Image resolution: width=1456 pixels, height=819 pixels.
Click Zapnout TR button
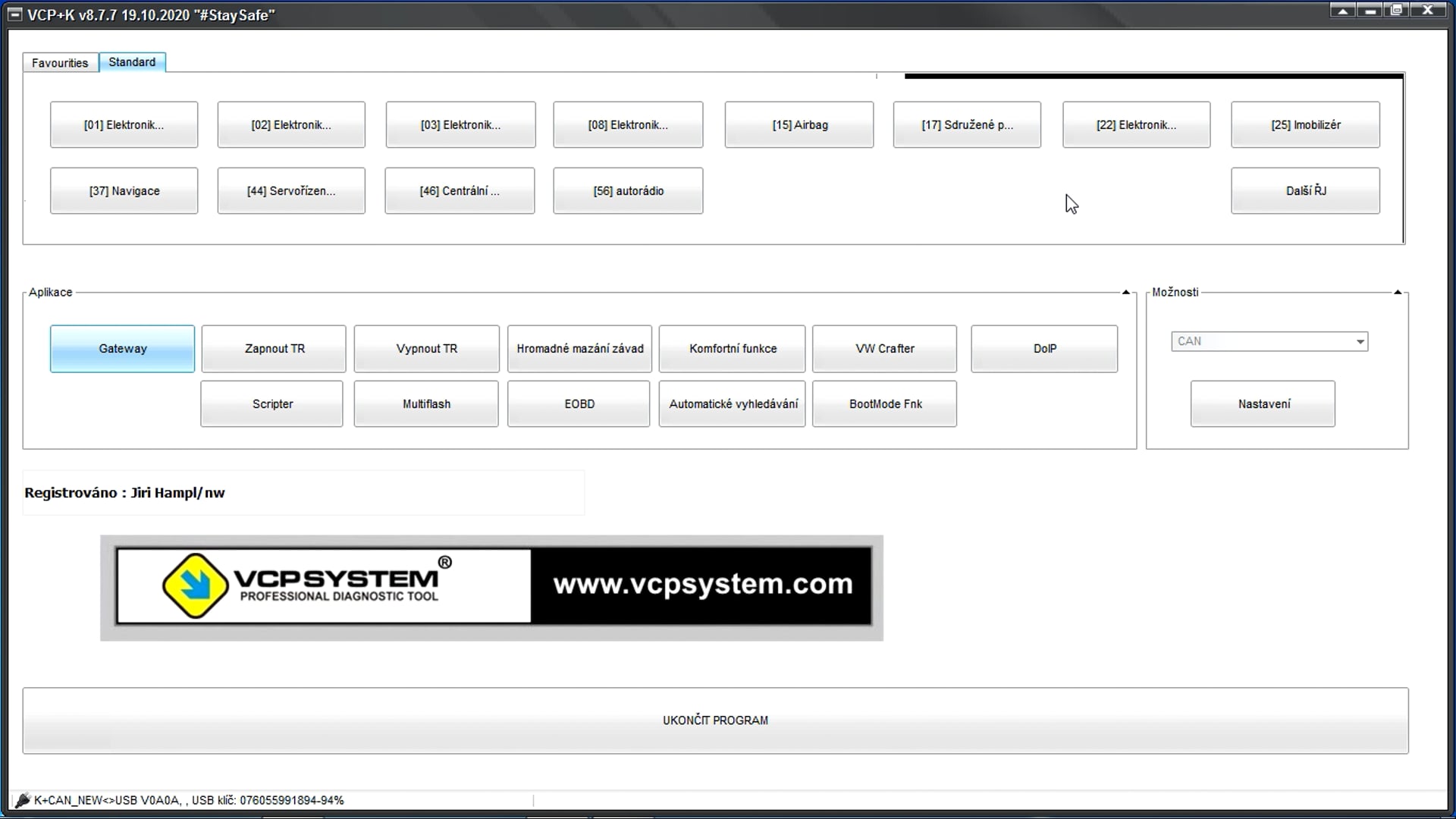pyautogui.click(x=274, y=349)
